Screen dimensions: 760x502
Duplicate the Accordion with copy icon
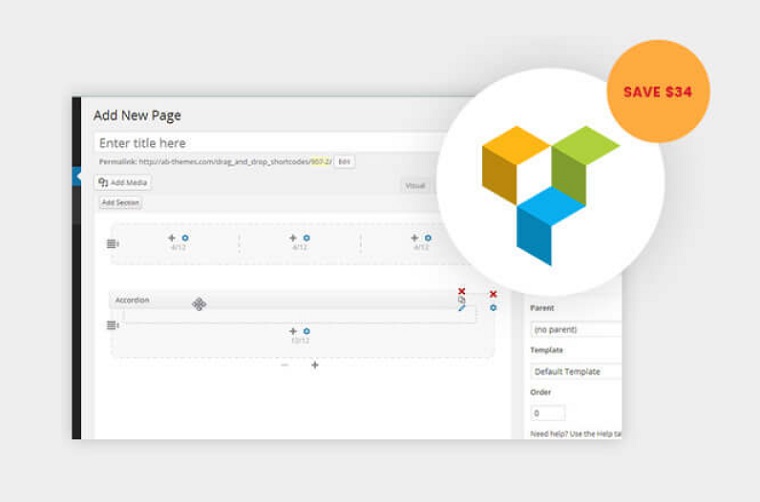coord(461,299)
